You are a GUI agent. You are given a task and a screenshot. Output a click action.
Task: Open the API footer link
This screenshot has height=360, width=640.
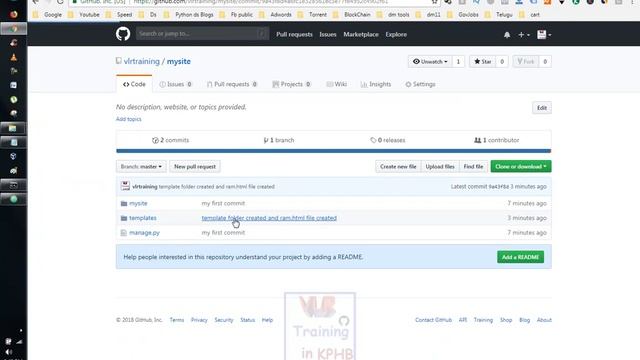[462, 320]
